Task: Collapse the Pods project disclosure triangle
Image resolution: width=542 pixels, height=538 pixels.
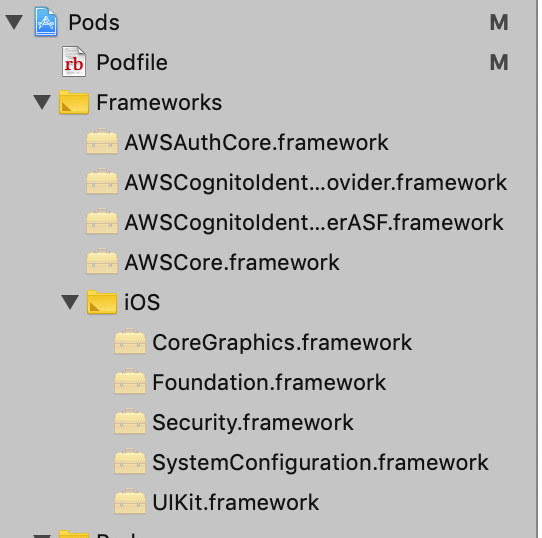Action: pyautogui.click(x=15, y=22)
